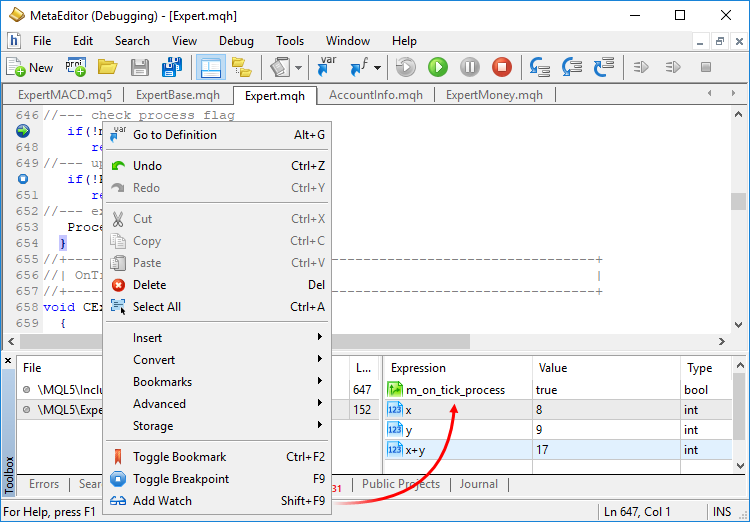
Task: Click the New file toolbar button
Action: tap(29, 67)
